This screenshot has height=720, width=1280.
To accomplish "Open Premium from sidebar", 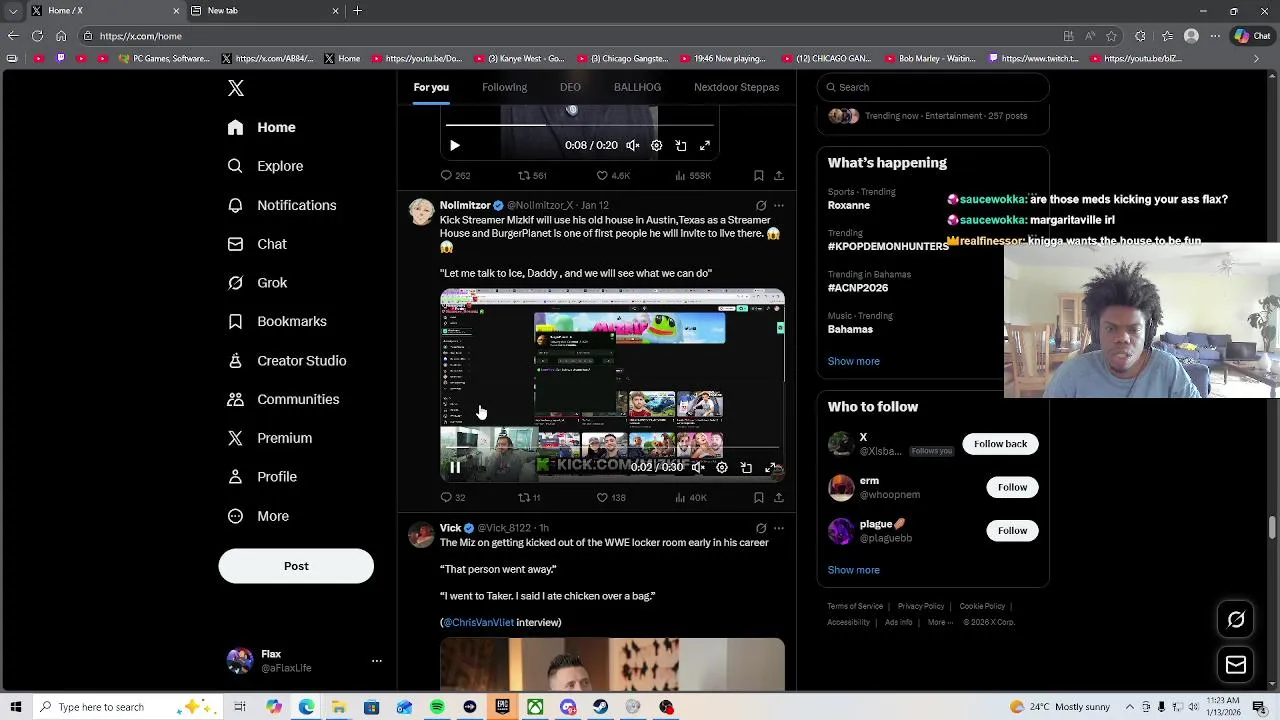I will (270, 438).
